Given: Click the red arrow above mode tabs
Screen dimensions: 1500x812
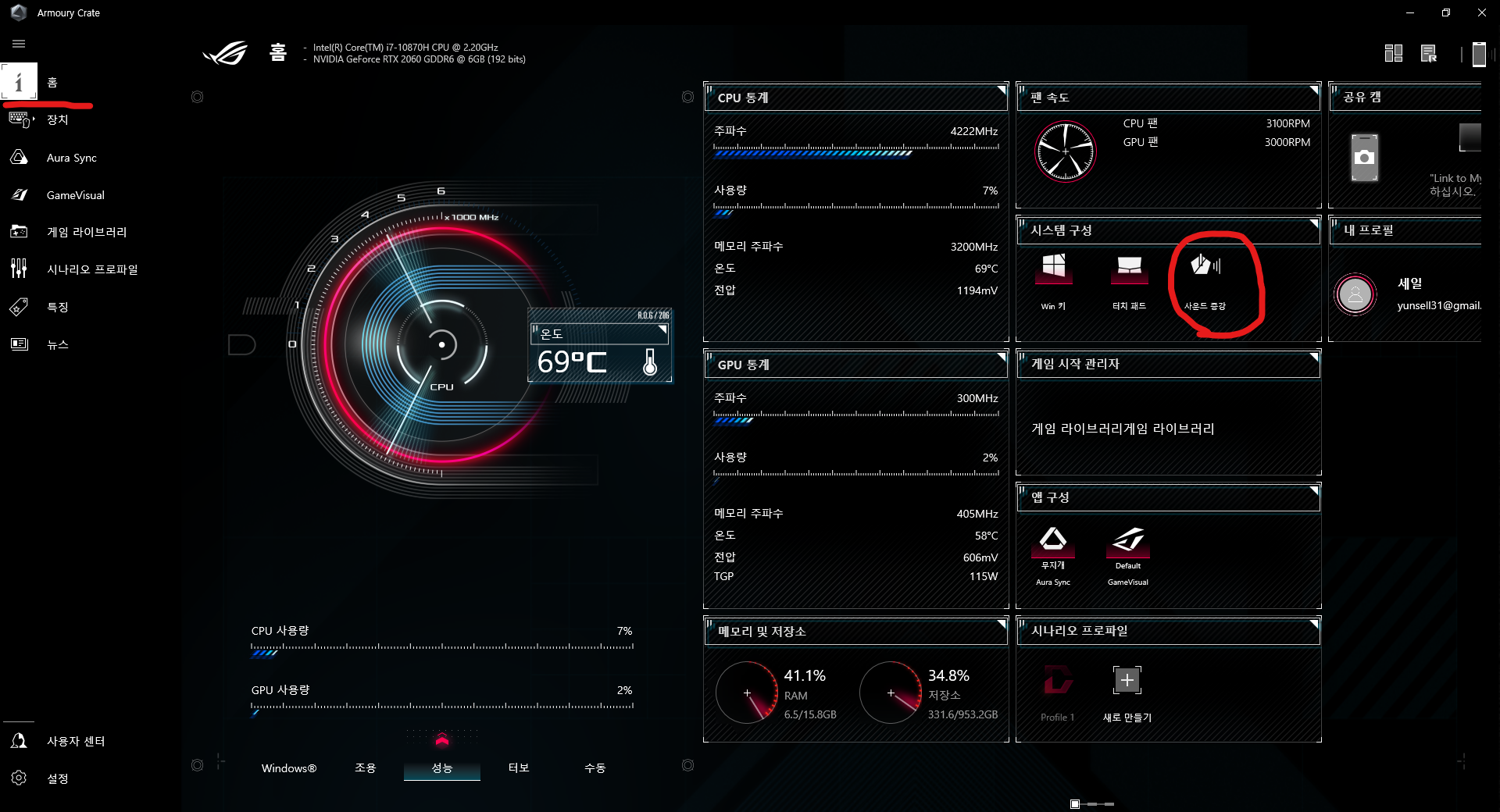Looking at the screenshot, I should (442, 740).
